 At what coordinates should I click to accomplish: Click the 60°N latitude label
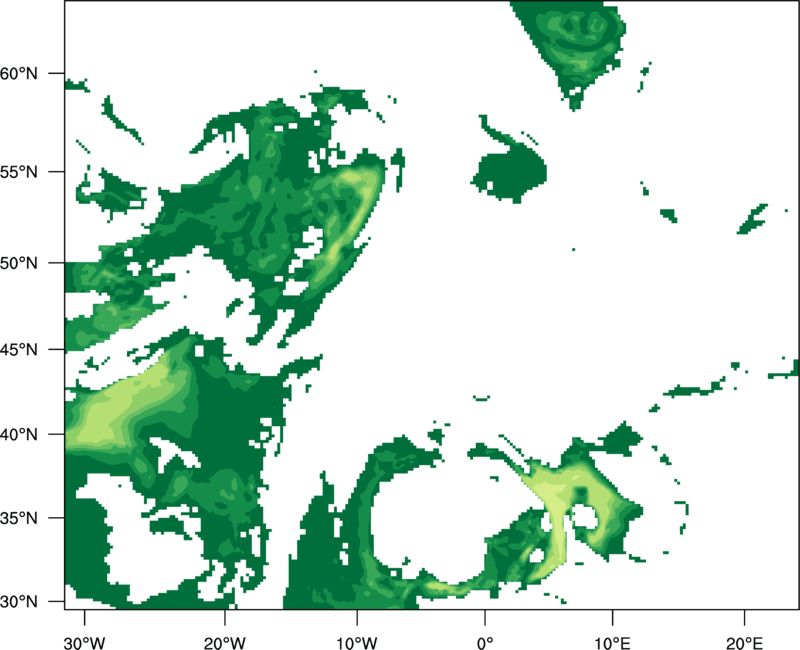(19, 74)
